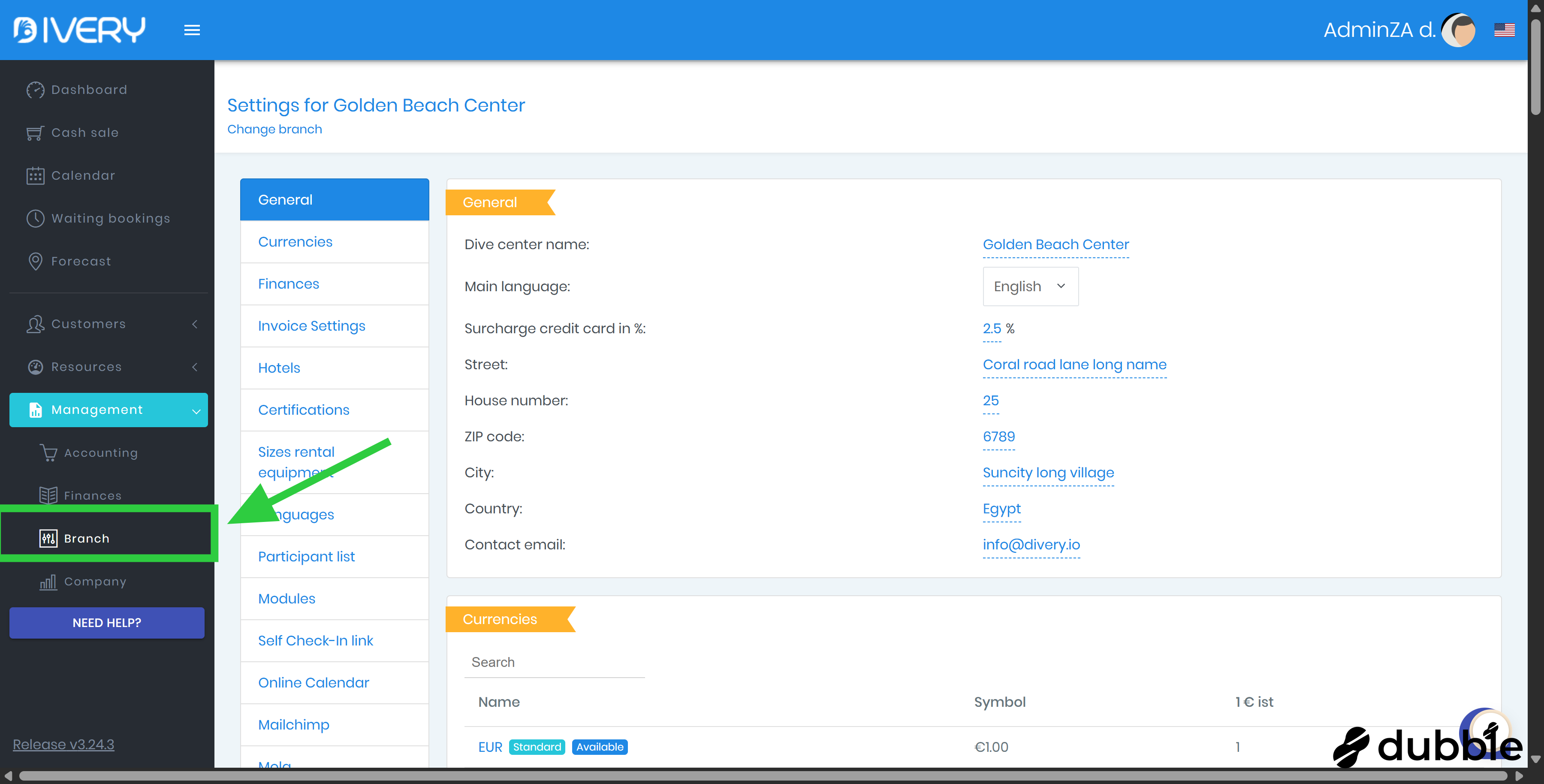
Task: Click the Forecast location pin icon
Action: 35,261
